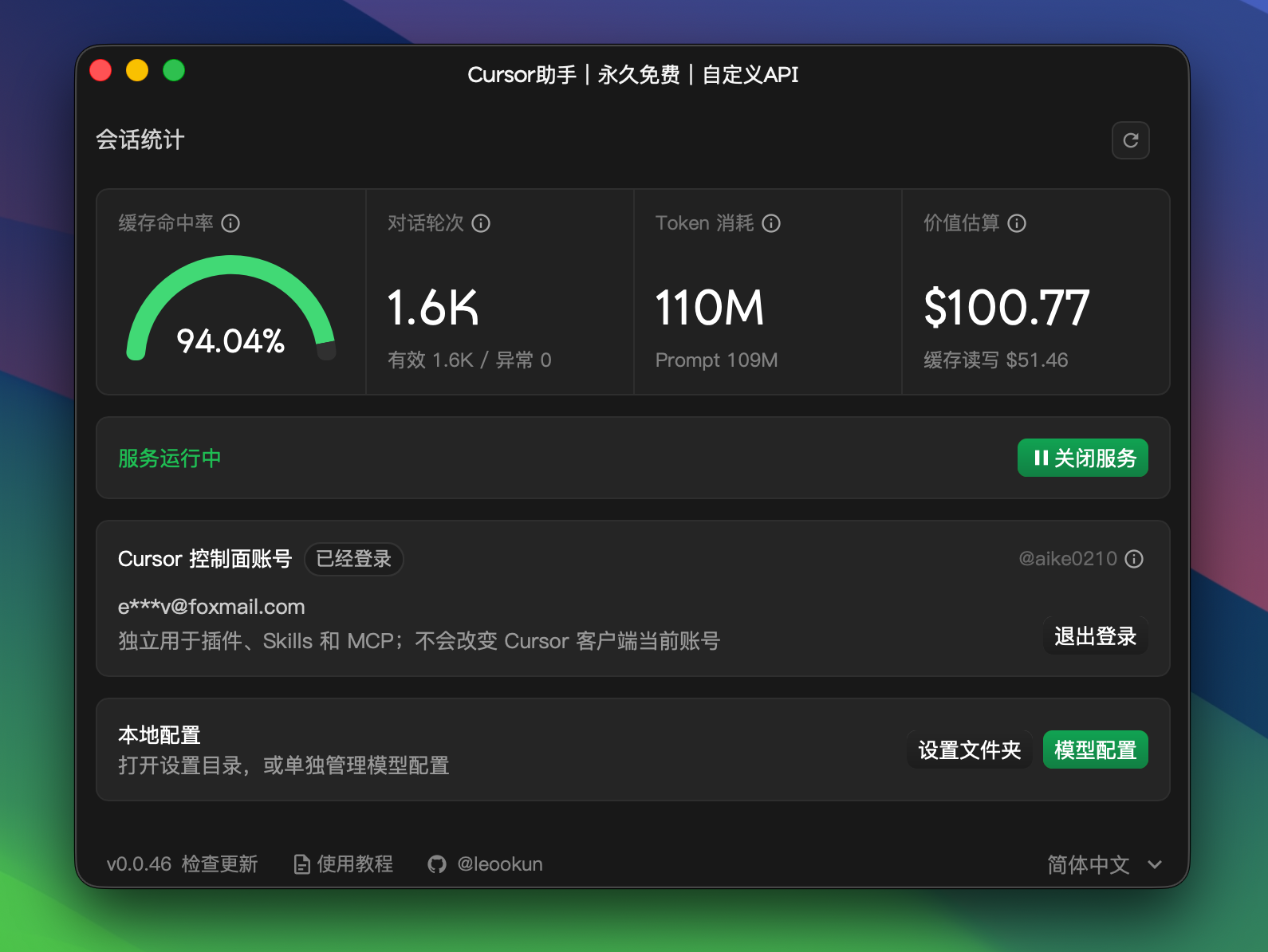
Task: Click the info icon beside @aike0210
Action: tap(1134, 559)
